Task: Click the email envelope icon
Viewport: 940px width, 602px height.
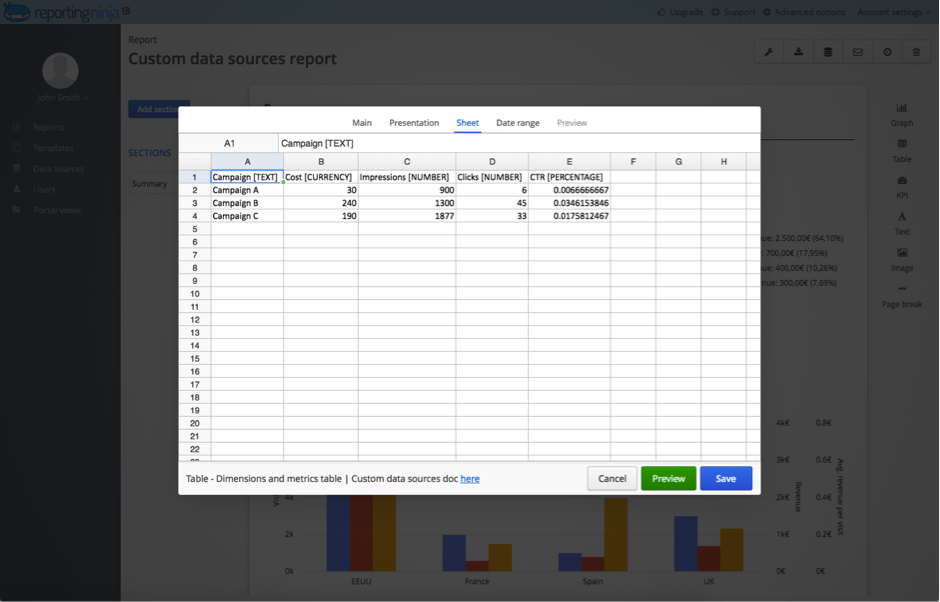Action: point(858,51)
